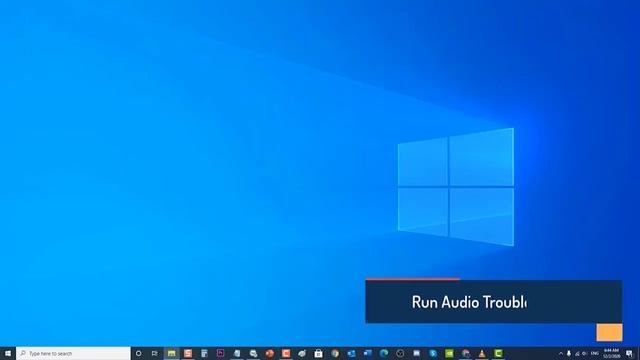Click the ENG language indicator
Image resolution: width=640 pixels, height=360 pixels.
point(595,353)
